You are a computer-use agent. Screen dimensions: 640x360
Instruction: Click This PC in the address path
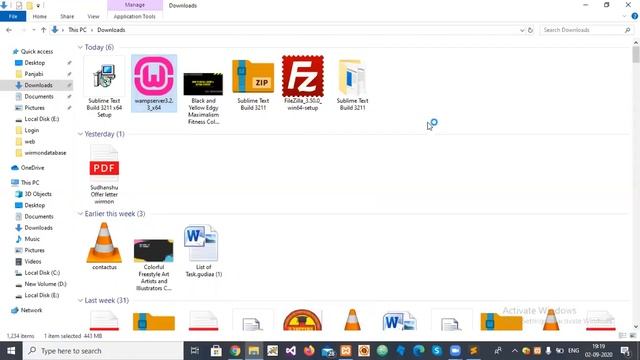click(78, 30)
